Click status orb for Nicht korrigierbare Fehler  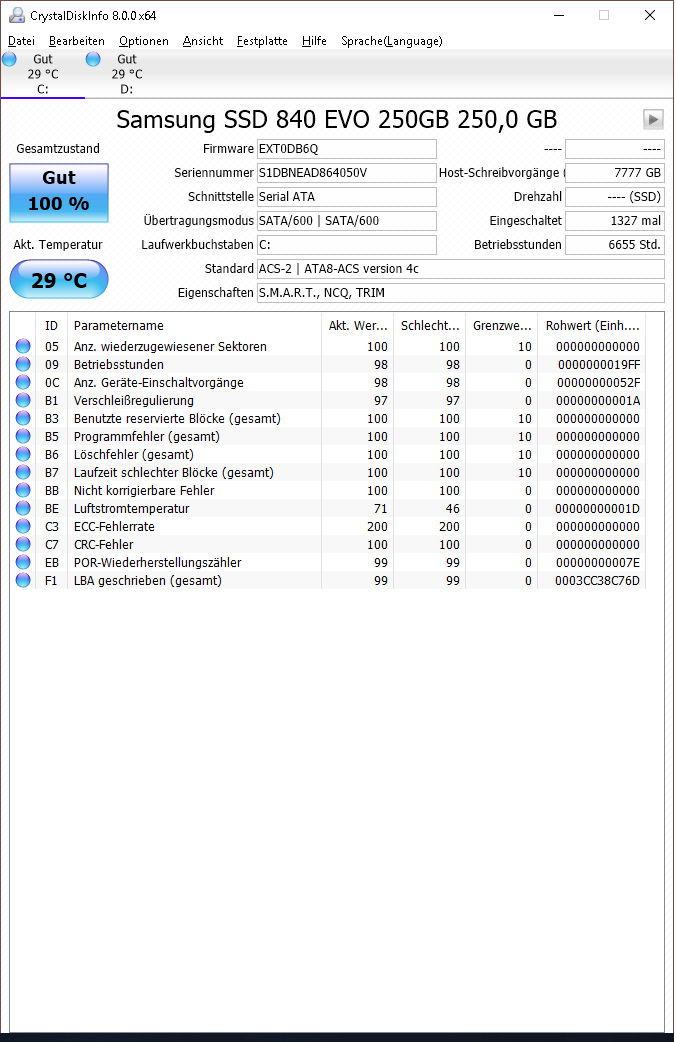click(x=23, y=490)
